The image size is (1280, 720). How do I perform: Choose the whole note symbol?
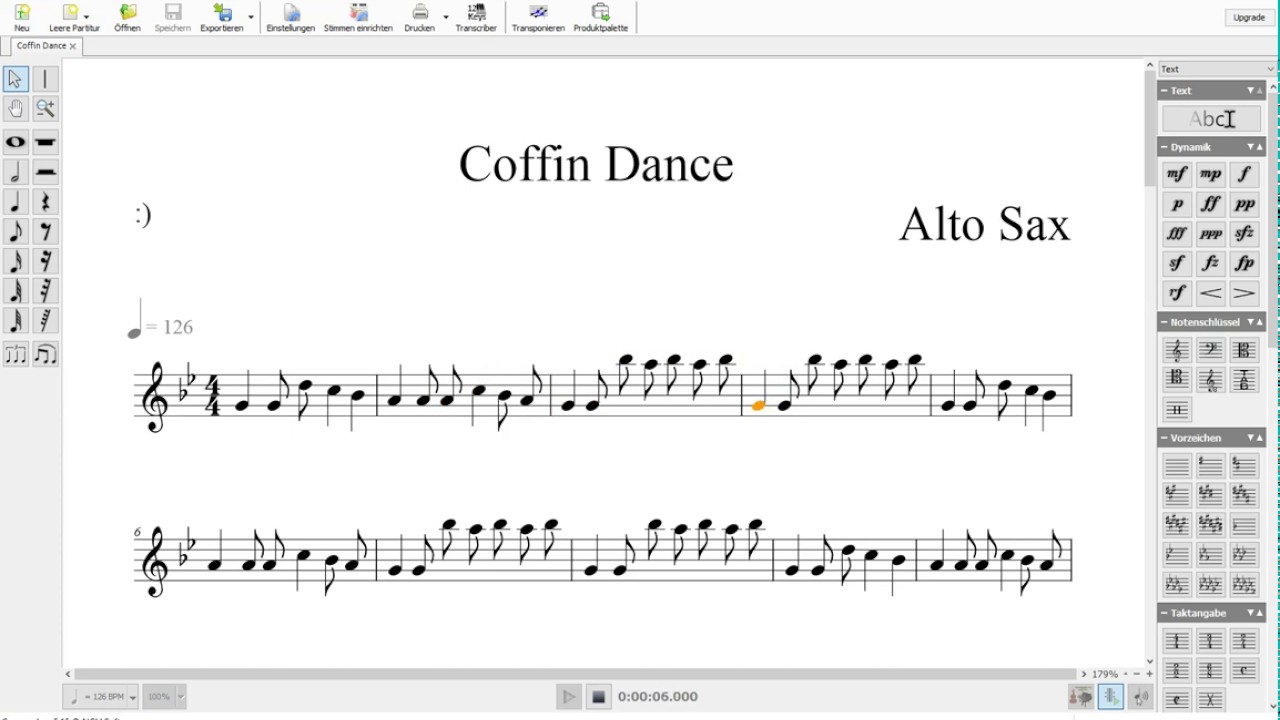click(15, 142)
